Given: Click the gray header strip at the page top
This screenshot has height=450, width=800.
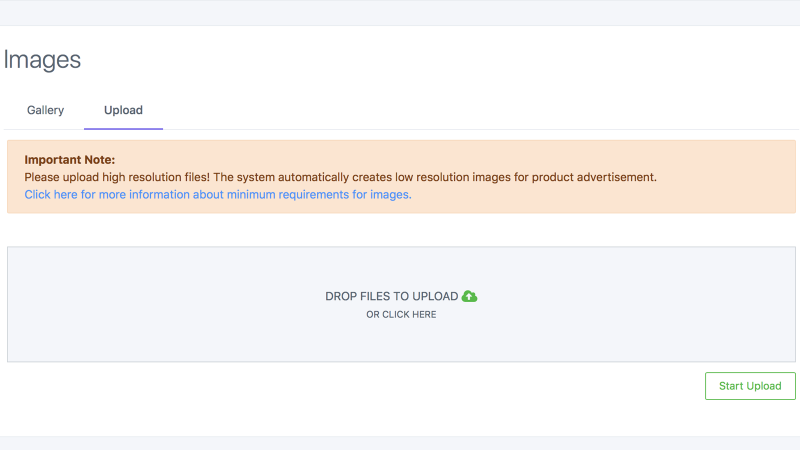Looking at the screenshot, I should point(400,12).
